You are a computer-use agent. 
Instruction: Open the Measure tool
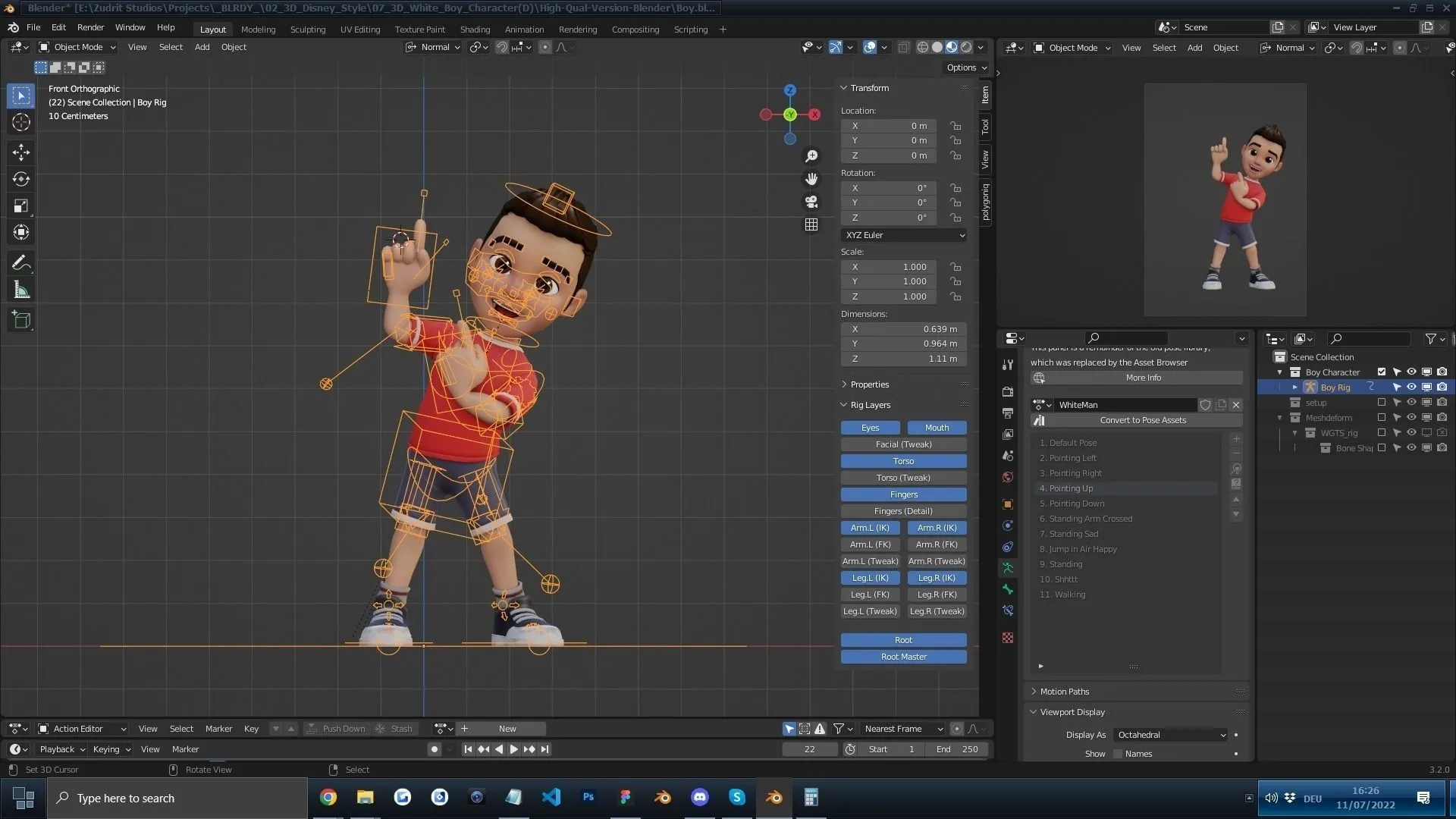click(20, 289)
